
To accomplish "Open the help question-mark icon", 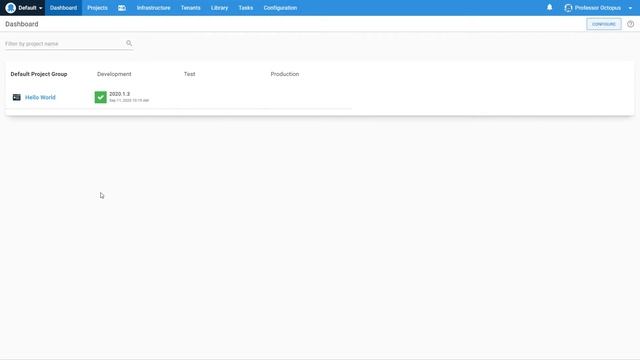I will point(631,24).
